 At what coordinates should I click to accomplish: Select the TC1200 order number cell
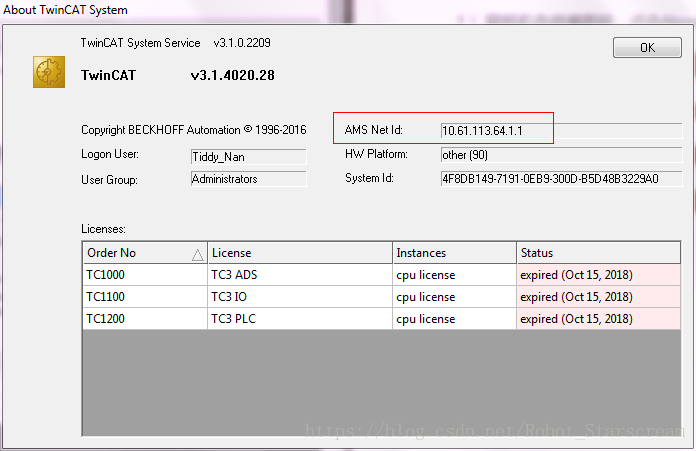[145, 319]
